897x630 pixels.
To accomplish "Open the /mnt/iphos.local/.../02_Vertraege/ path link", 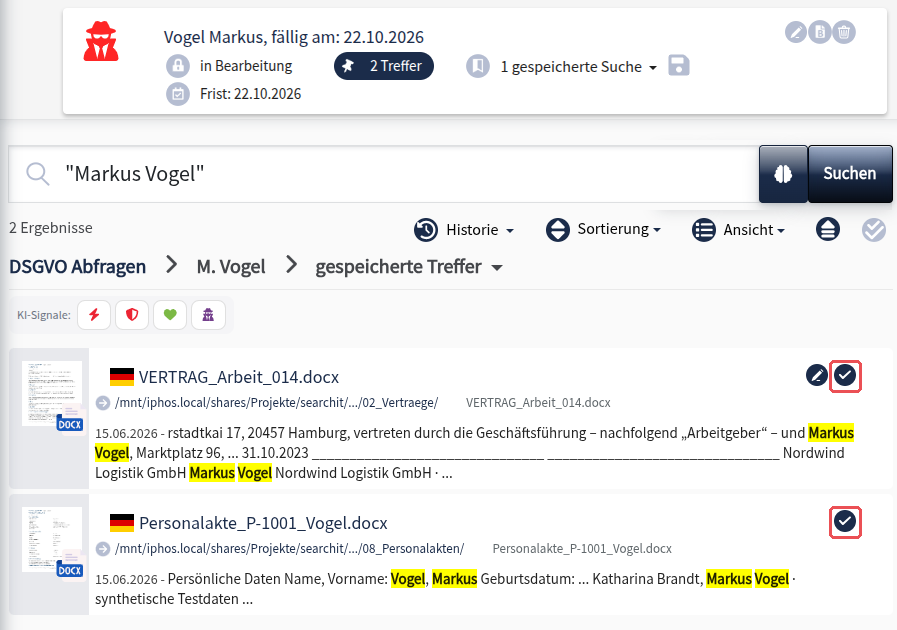I will coord(276,403).
